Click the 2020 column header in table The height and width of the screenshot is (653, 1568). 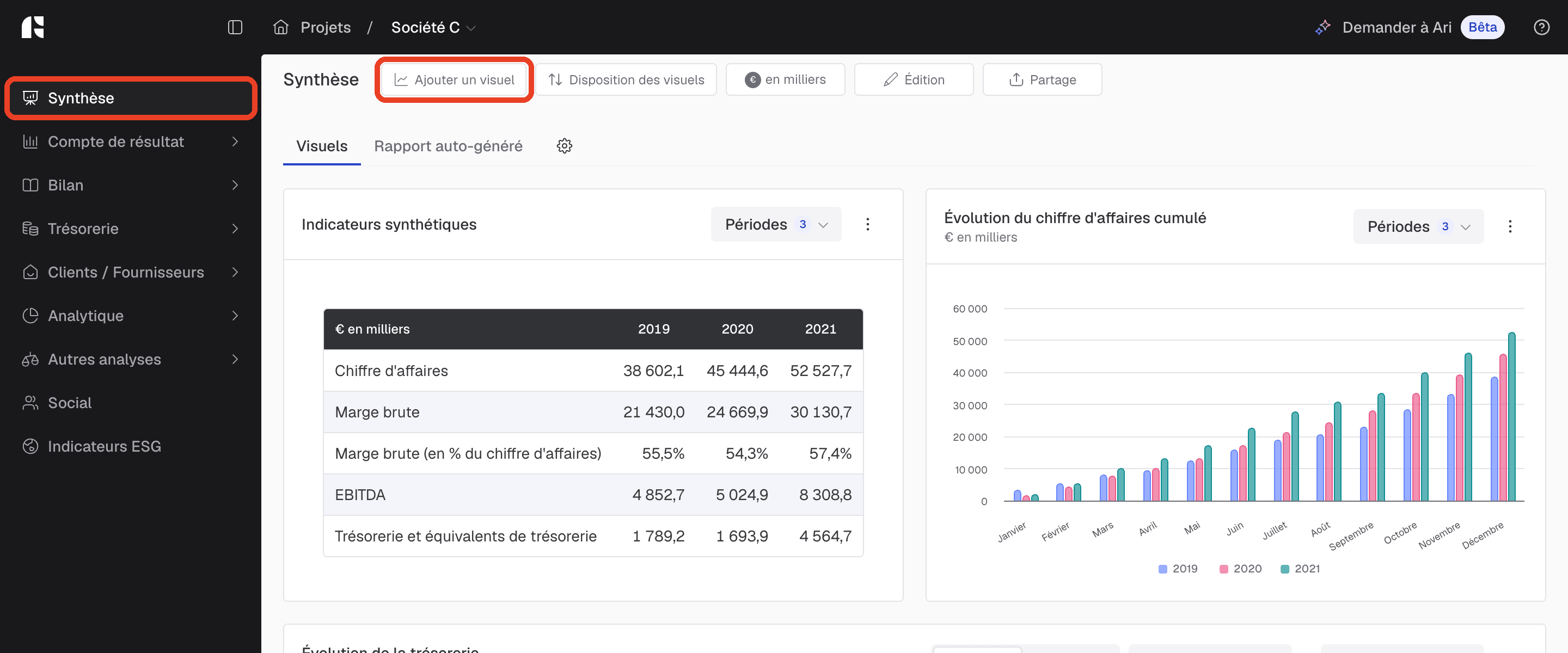tap(737, 329)
